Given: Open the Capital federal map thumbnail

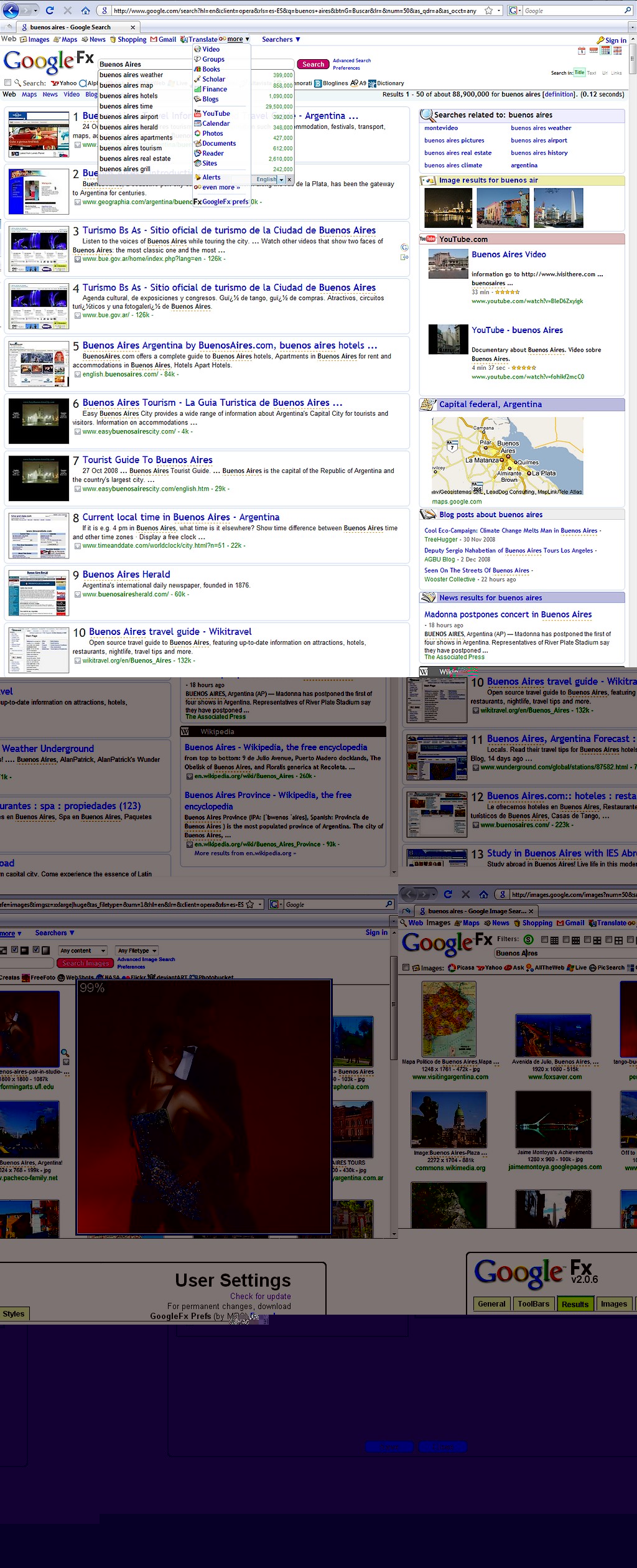Looking at the screenshot, I should coord(507,456).
